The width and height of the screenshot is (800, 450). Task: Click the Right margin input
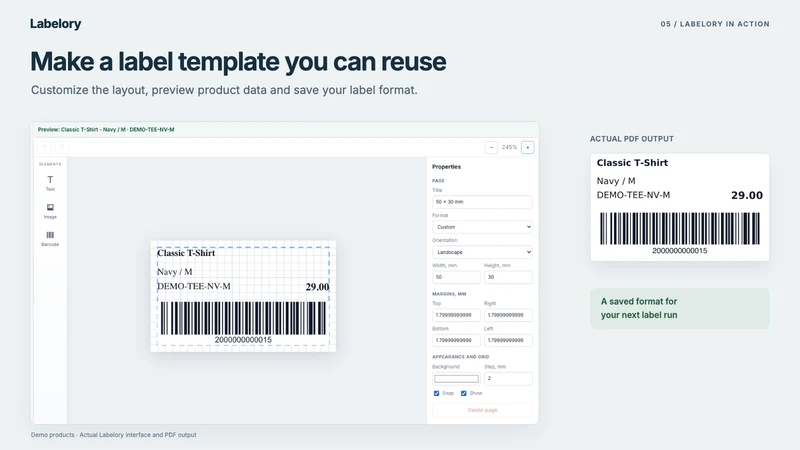tap(508, 315)
